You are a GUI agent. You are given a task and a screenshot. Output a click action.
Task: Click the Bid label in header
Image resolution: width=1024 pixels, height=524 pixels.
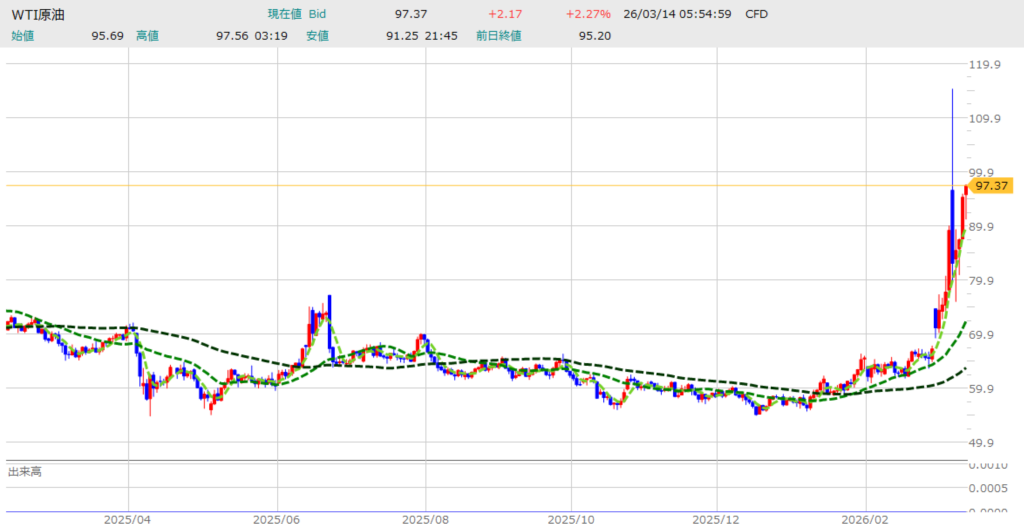pyautogui.click(x=317, y=15)
